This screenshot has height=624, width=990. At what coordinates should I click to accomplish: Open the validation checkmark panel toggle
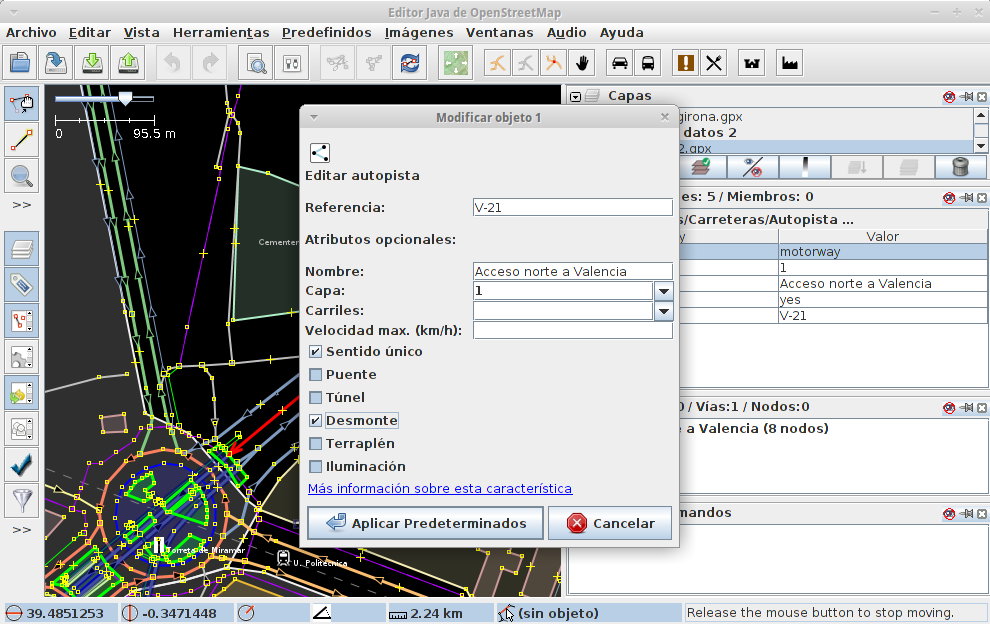pyautogui.click(x=21, y=463)
